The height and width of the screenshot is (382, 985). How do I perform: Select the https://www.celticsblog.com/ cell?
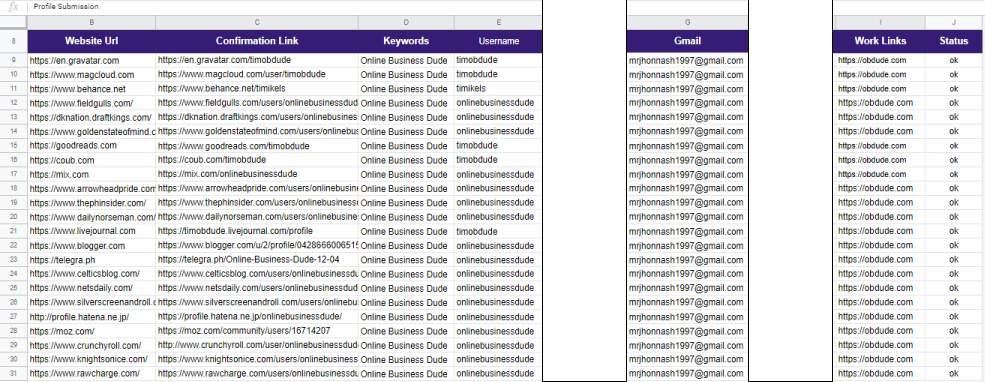92,274
